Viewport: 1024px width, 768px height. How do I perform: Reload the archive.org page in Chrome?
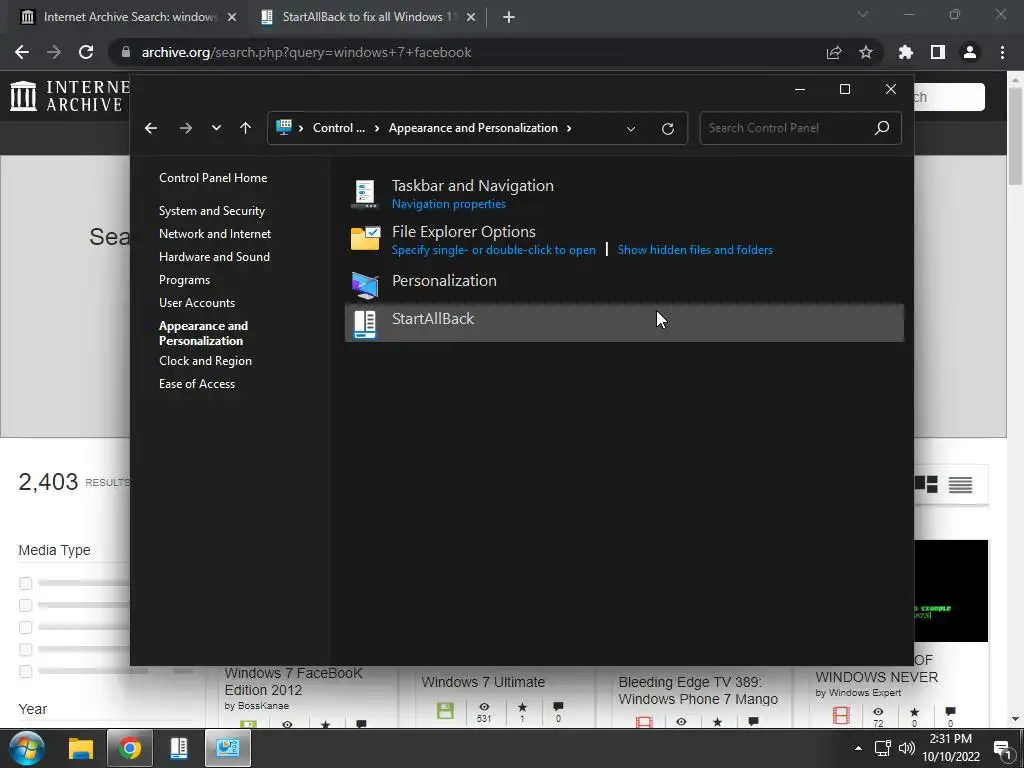click(86, 52)
